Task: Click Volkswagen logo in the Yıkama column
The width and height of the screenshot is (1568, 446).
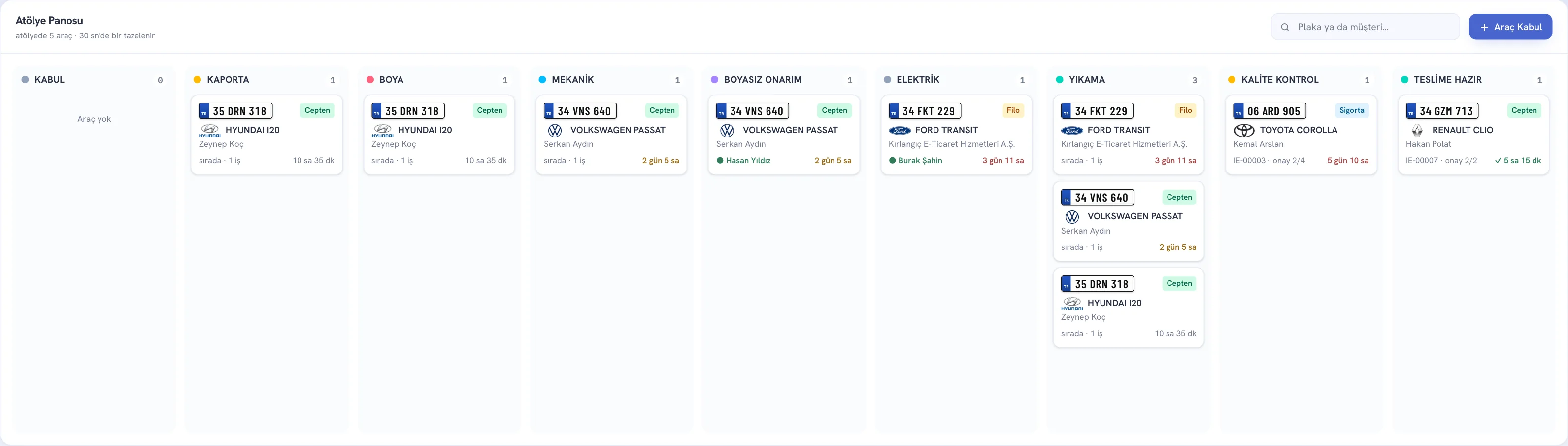Action: [x=1072, y=217]
